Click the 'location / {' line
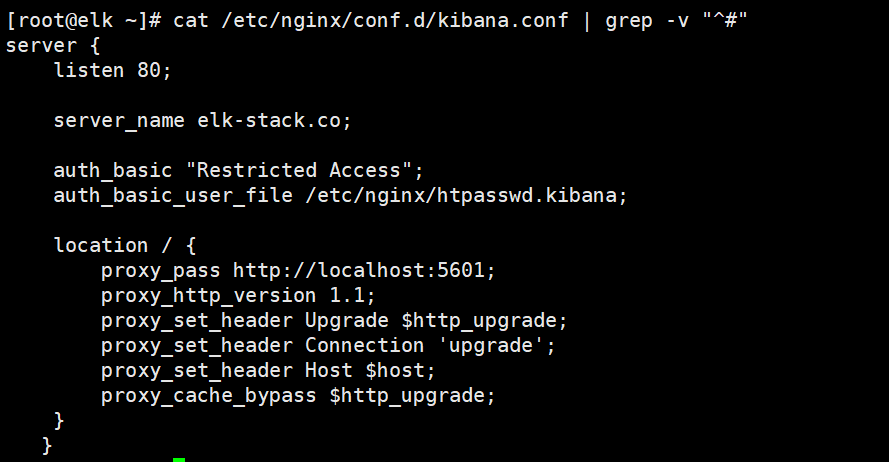The image size is (889, 462). (x=125, y=245)
